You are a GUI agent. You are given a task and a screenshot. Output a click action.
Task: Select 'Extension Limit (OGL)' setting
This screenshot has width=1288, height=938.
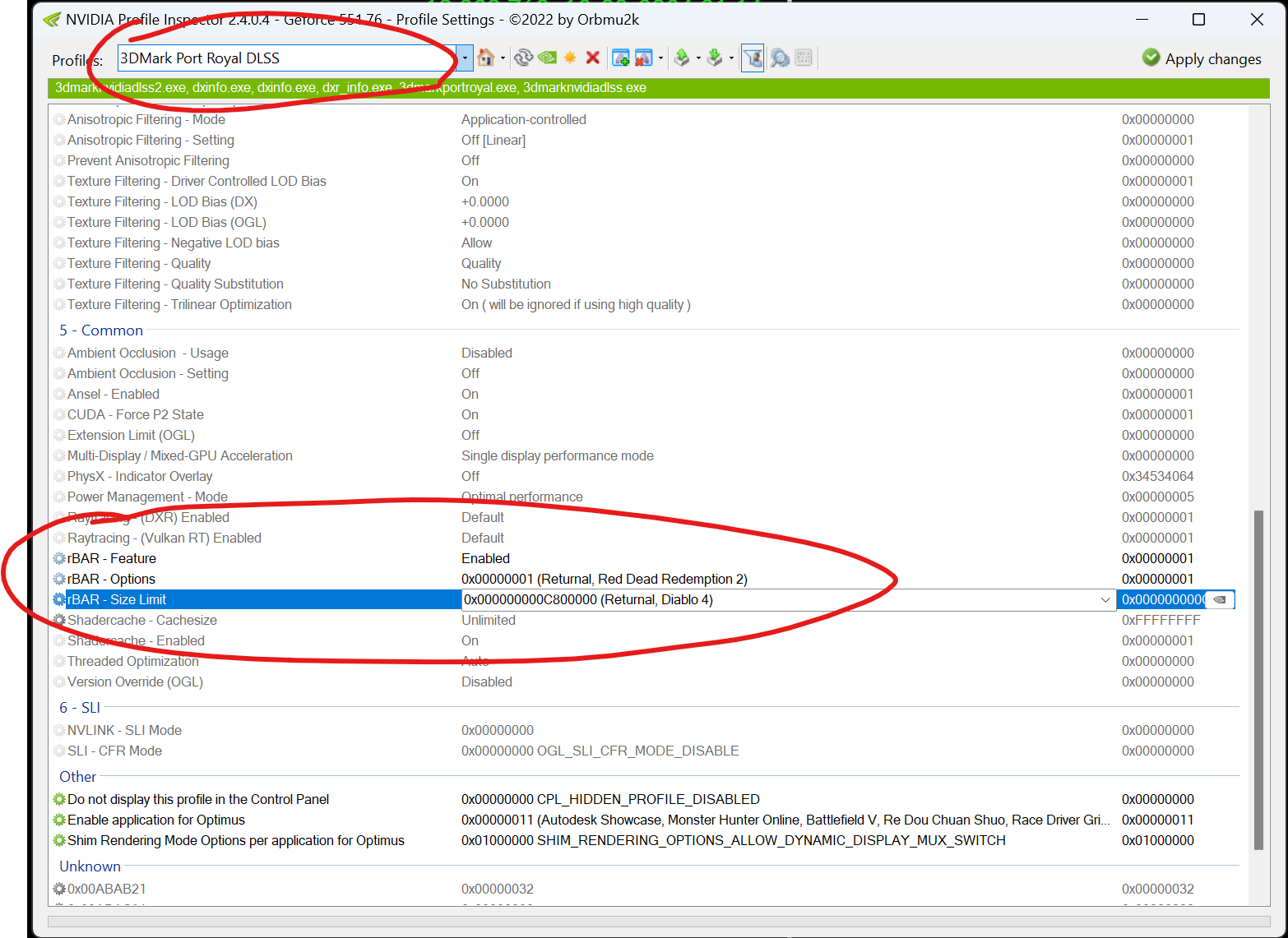tap(131, 436)
